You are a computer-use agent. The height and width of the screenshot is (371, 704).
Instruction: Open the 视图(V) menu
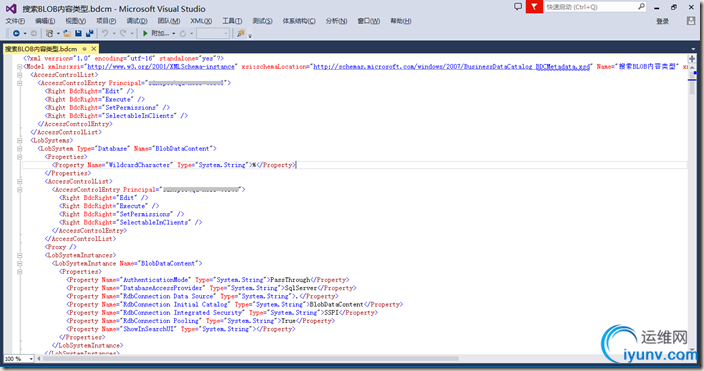click(x=75, y=21)
